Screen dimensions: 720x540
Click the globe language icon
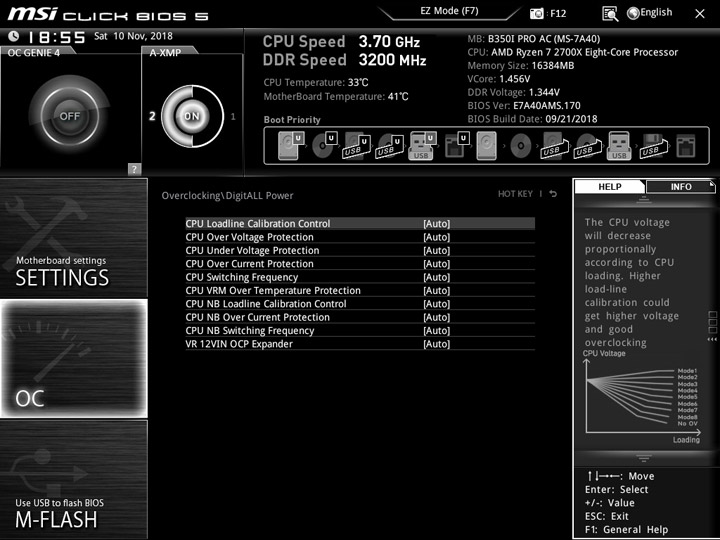[633, 13]
